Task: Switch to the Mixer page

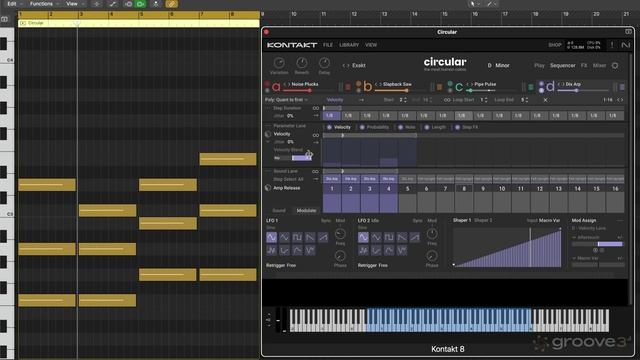Action: pos(599,65)
